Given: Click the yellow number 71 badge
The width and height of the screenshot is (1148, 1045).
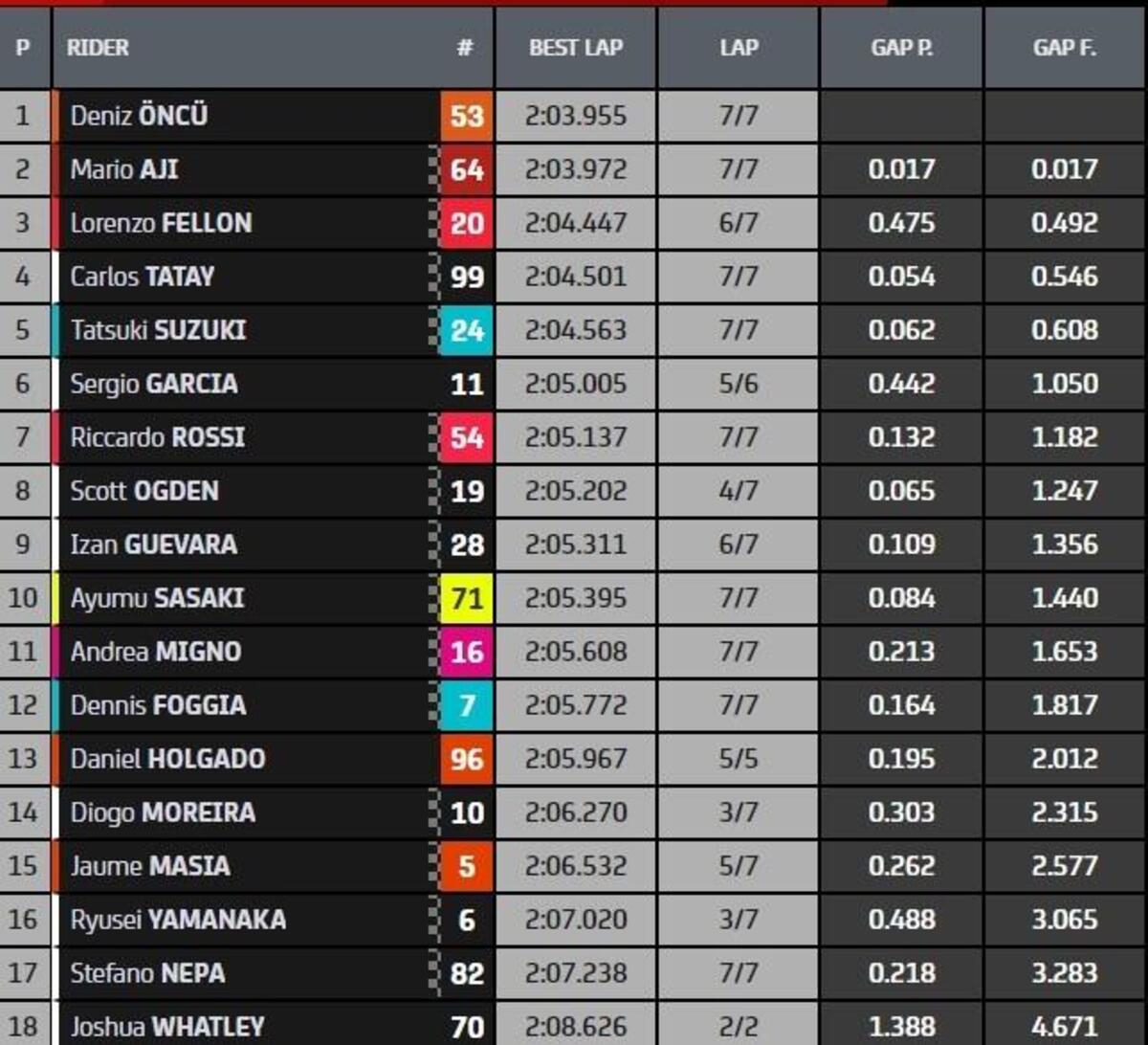Looking at the screenshot, I should (x=466, y=599).
